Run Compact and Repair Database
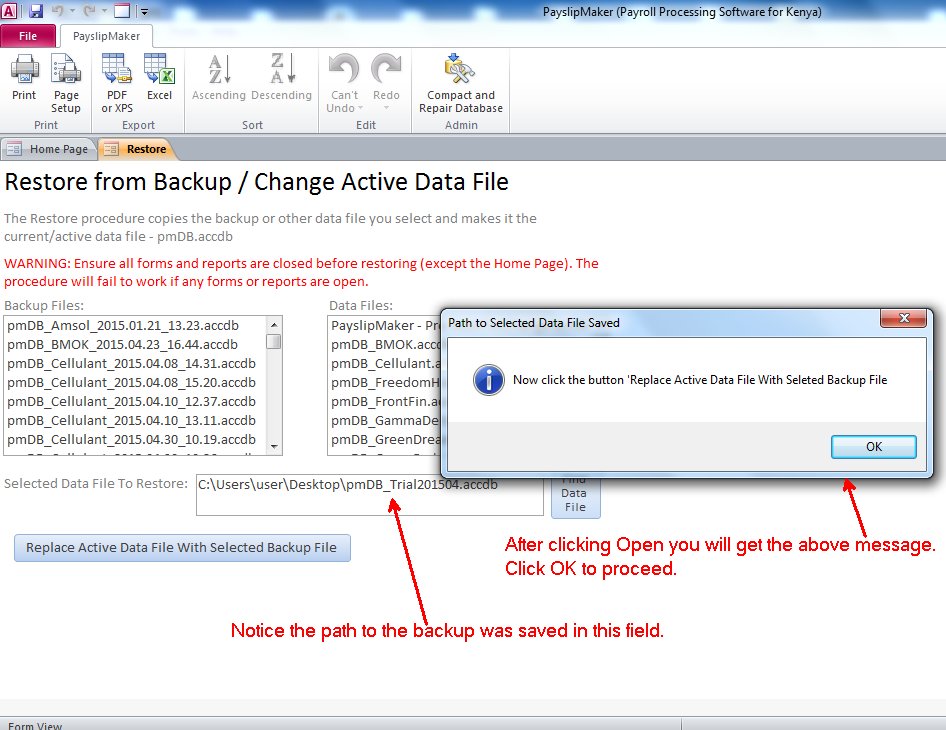946x730 pixels. click(461, 83)
